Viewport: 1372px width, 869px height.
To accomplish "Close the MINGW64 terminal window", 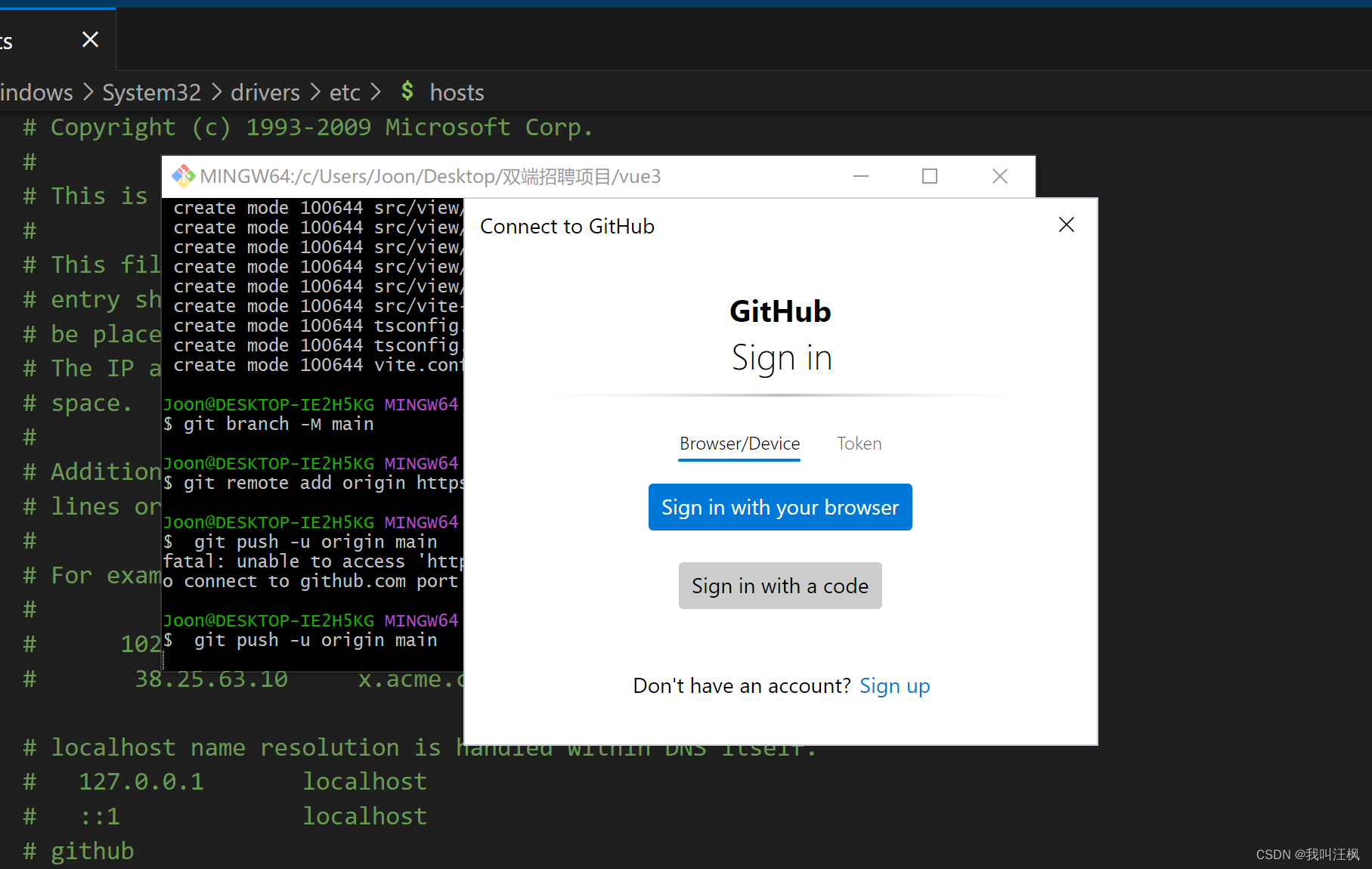I will [x=999, y=176].
